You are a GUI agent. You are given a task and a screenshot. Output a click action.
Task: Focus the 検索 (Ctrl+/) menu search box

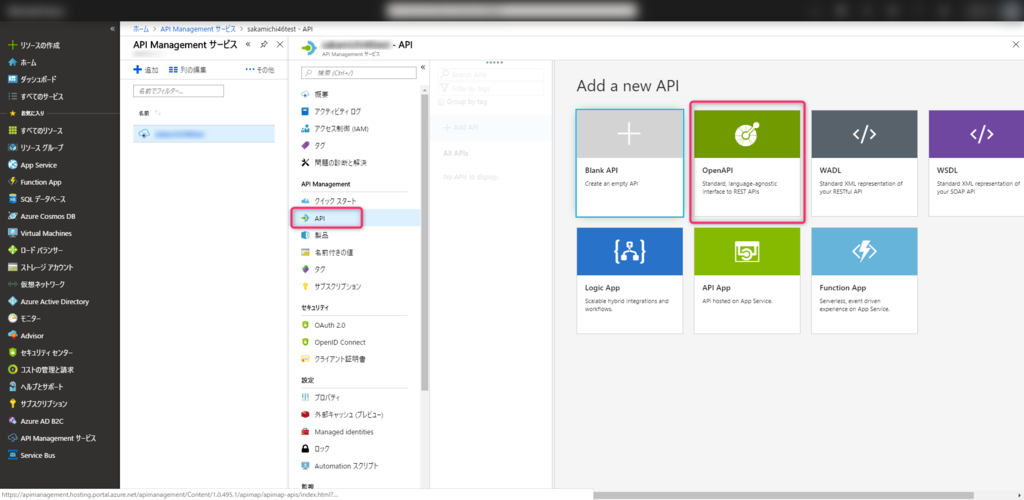click(x=359, y=72)
